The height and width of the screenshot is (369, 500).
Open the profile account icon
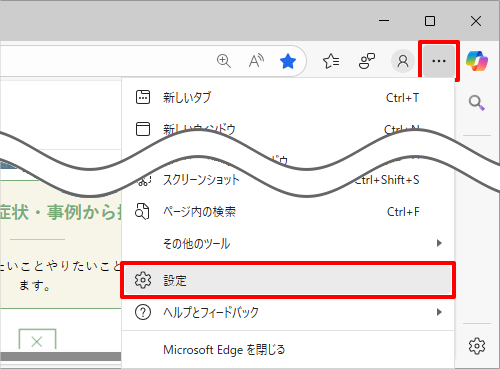pos(403,61)
